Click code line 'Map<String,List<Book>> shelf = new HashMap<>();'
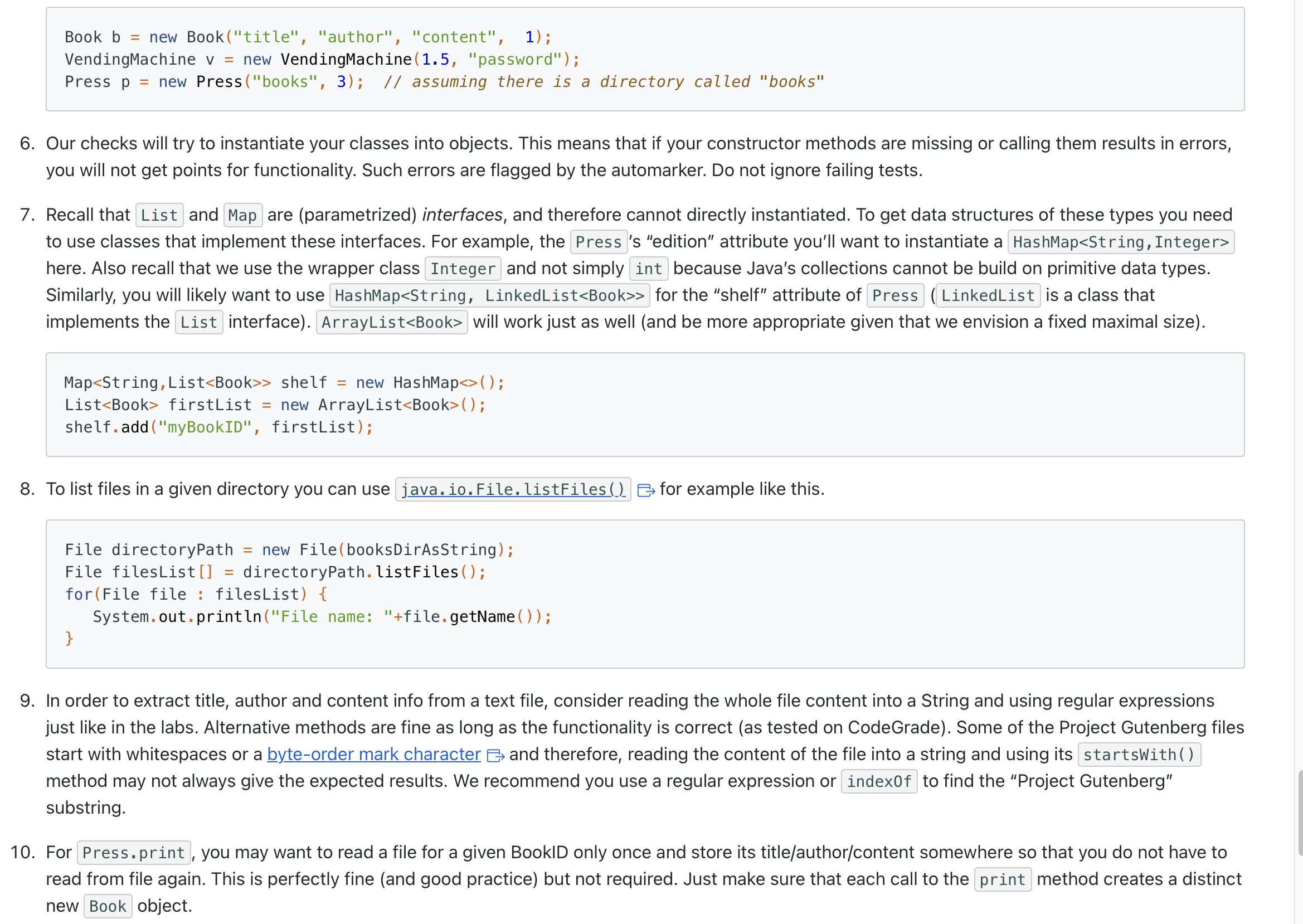Viewport: 1303px width, 924px height. (x=284, y=382)
